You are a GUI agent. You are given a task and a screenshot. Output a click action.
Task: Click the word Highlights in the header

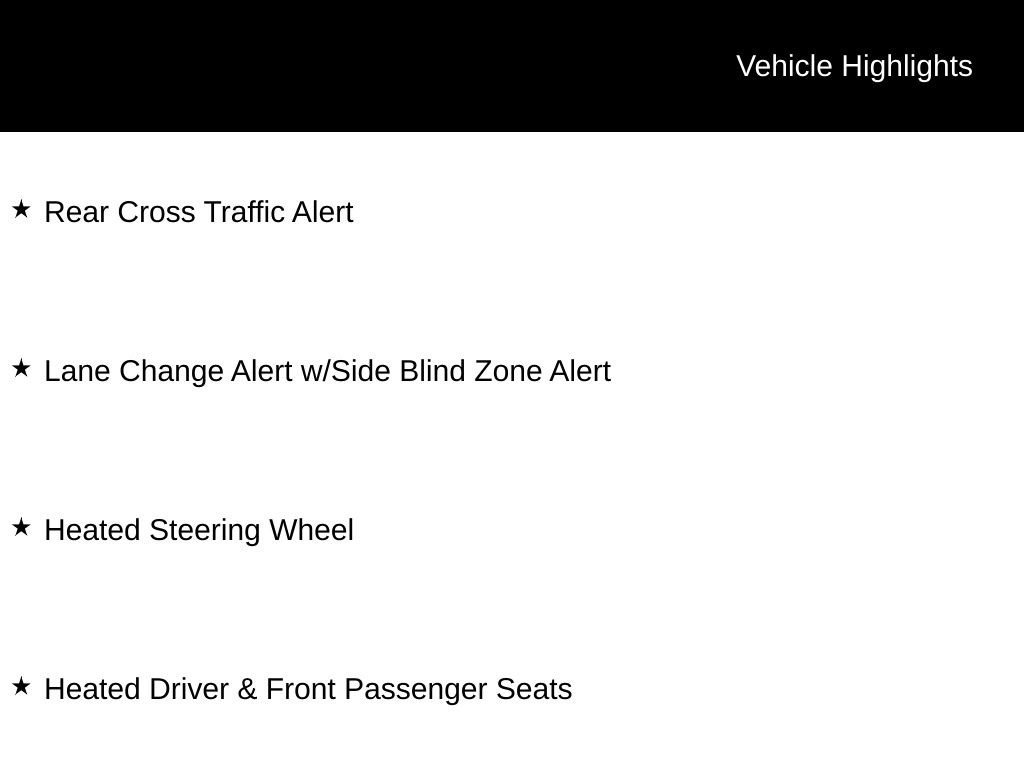[x=907, y=66]
